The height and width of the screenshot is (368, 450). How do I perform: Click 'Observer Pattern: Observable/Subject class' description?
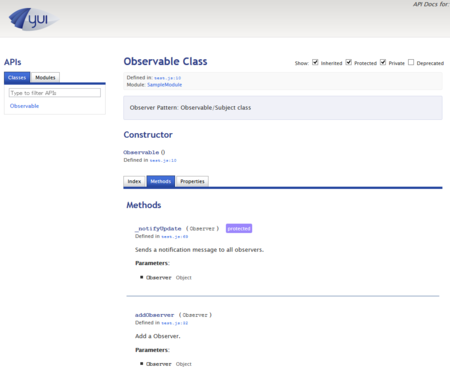pyautogui.click(x=190, y=108)
